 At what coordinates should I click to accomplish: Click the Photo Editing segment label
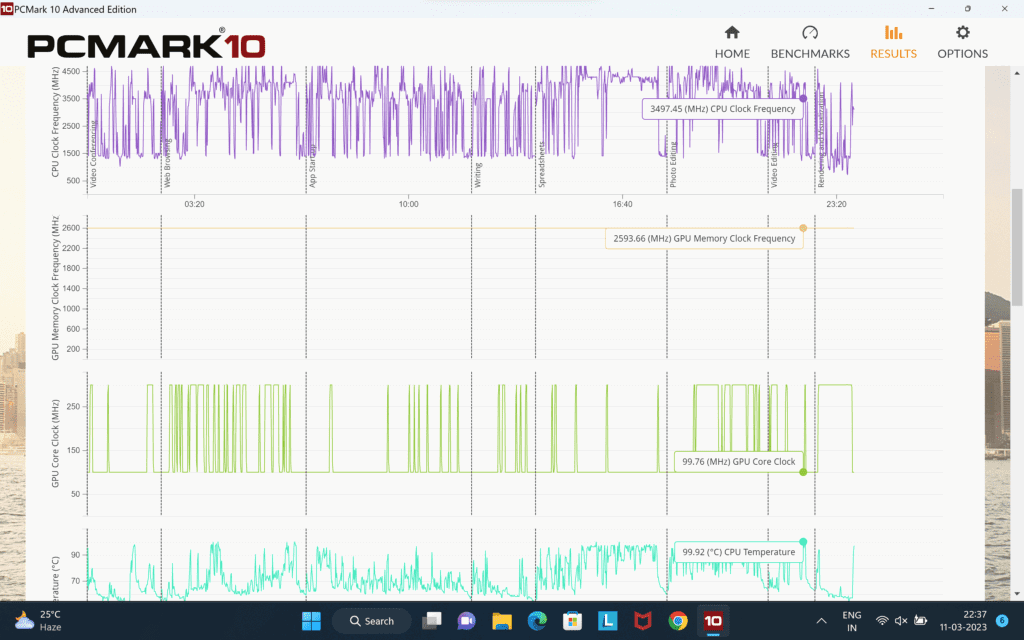(673, 165)
